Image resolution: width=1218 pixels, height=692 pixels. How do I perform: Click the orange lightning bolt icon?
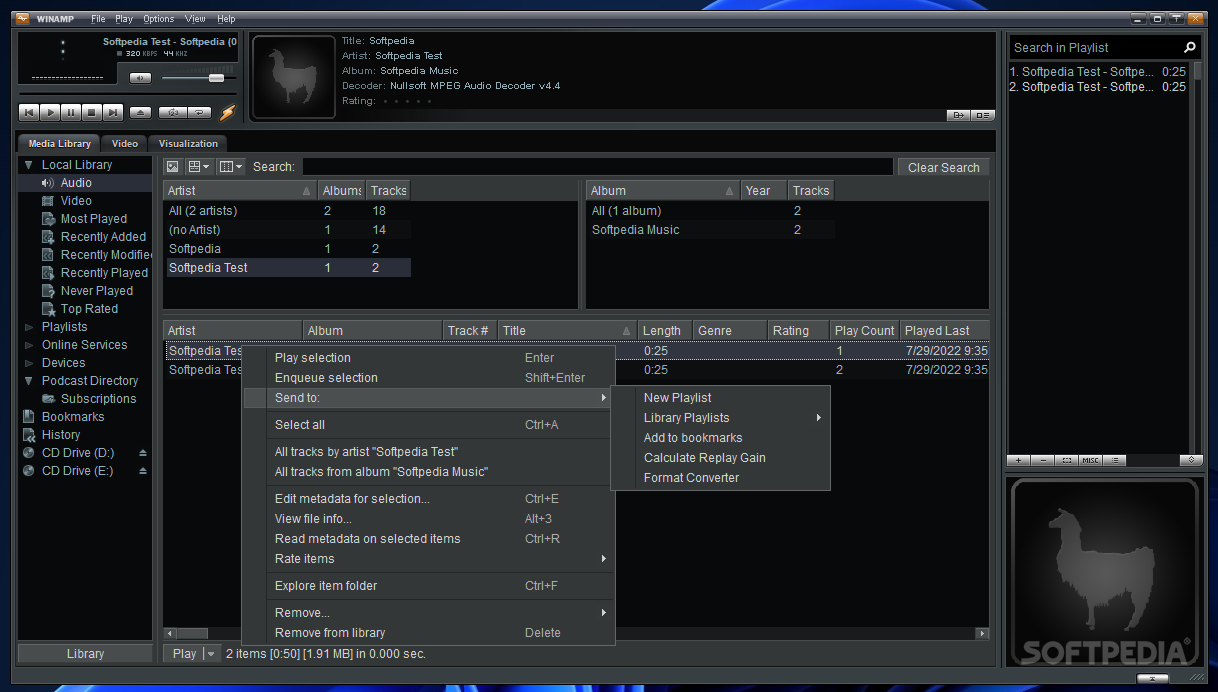coord(227,113)
